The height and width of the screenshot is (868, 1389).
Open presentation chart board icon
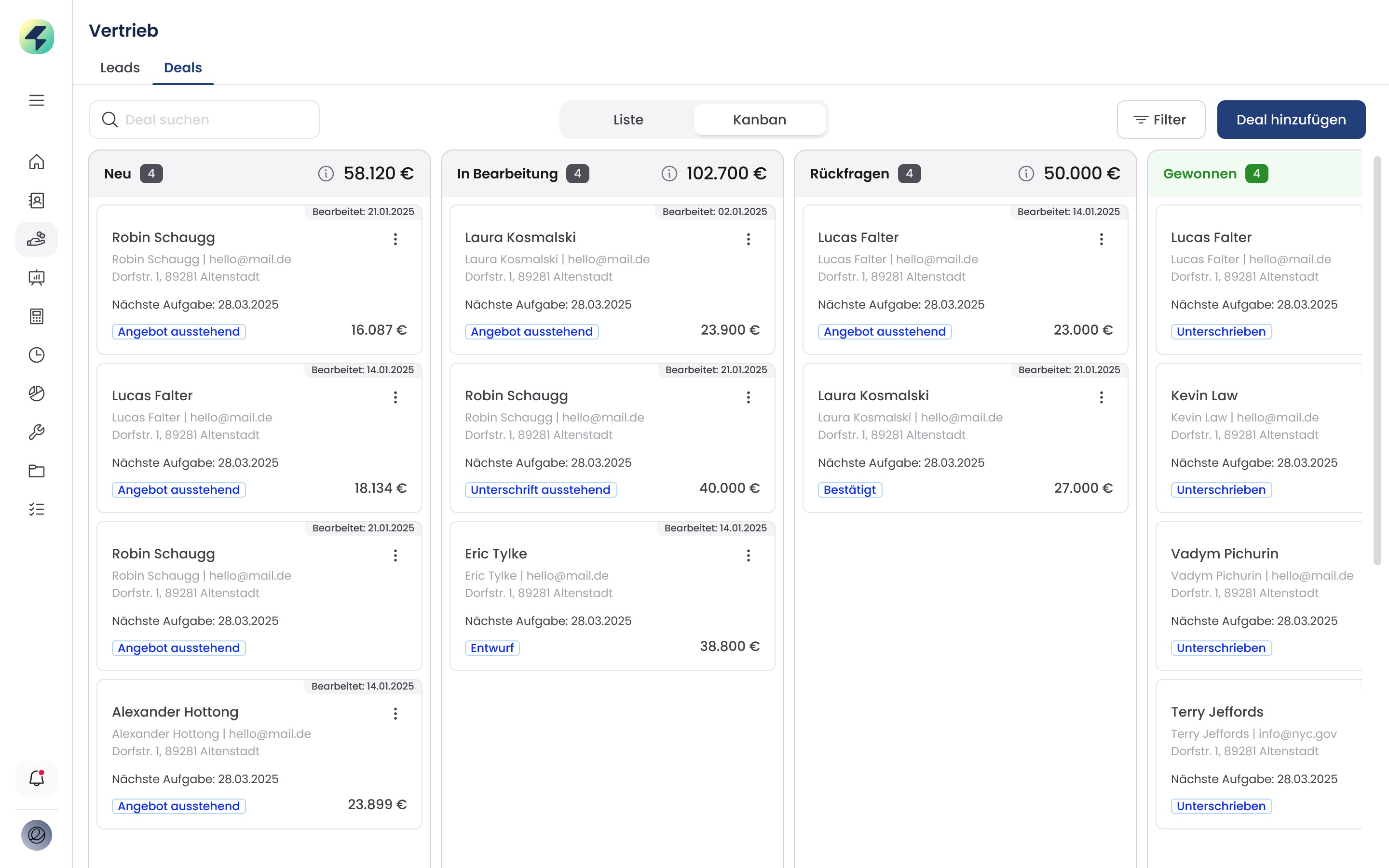pos(36,278)
